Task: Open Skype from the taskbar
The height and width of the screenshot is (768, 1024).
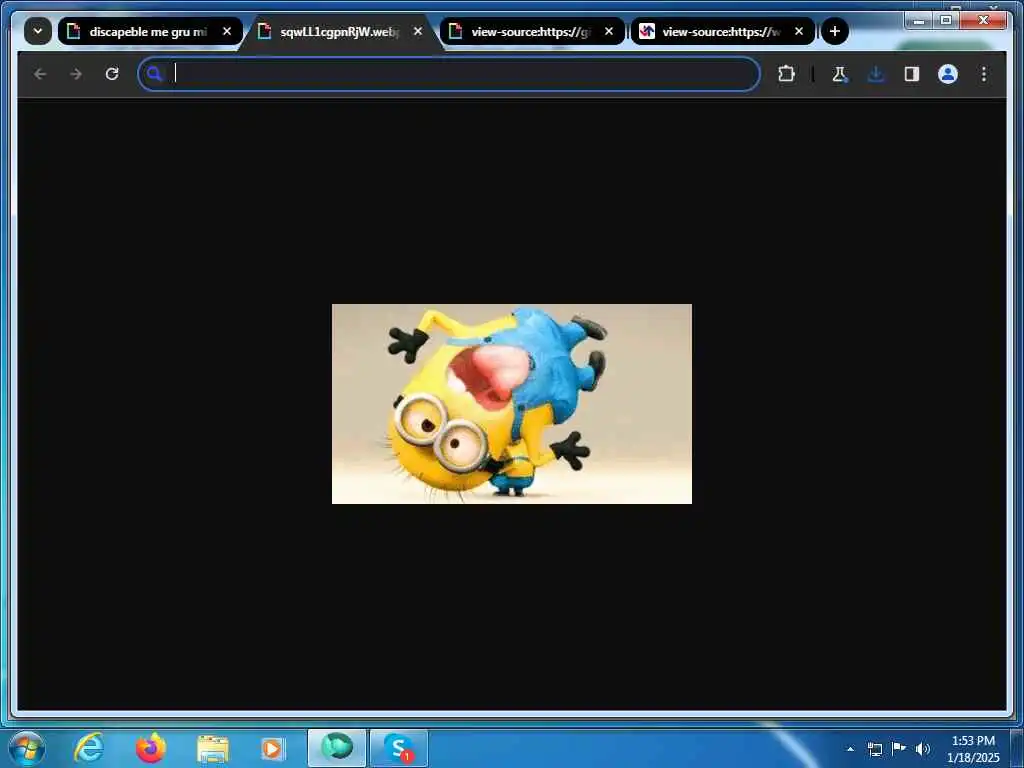Action: tap(399, 748)
